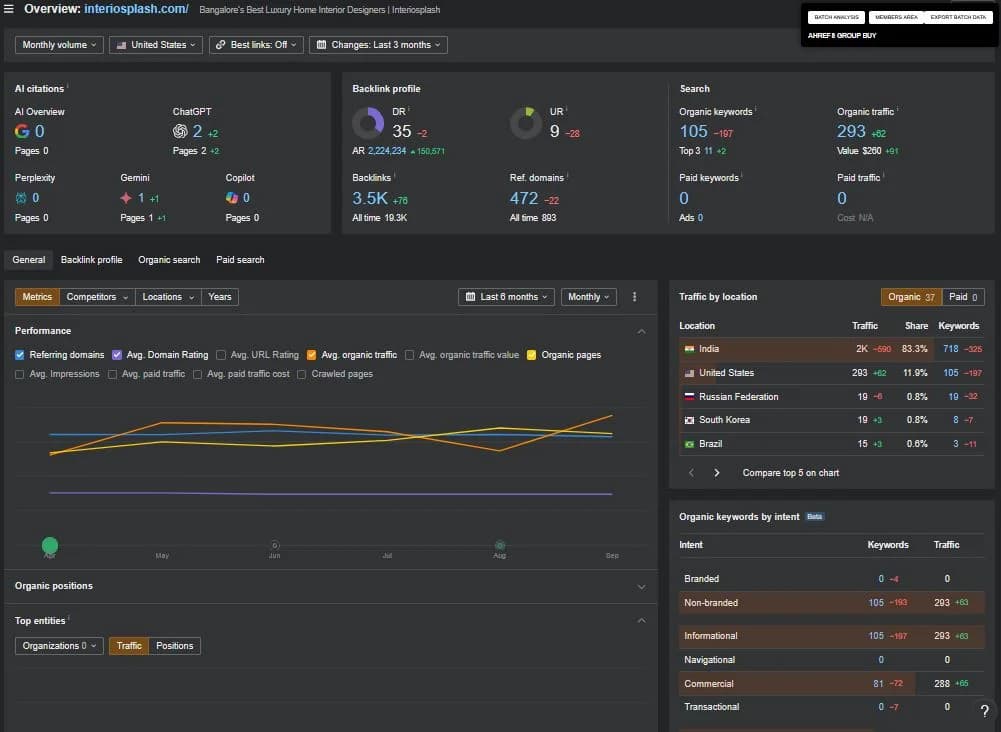Open the interiosplash.com/ domain link

pyautogui.click(x=136, y=9)
